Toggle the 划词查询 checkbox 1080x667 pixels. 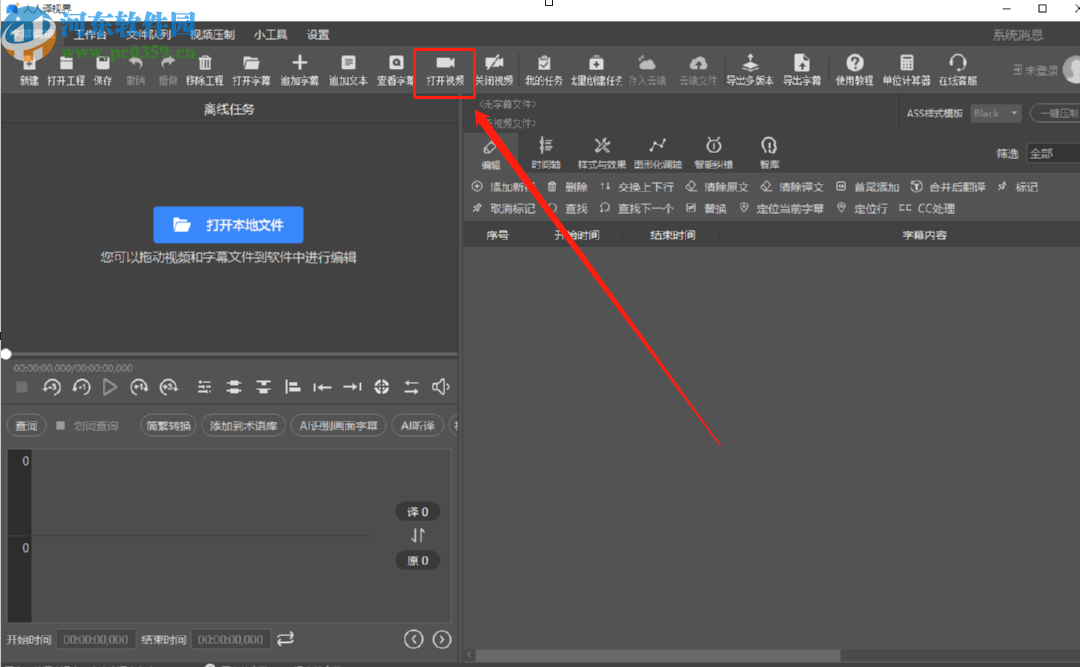tap(60, 426)
